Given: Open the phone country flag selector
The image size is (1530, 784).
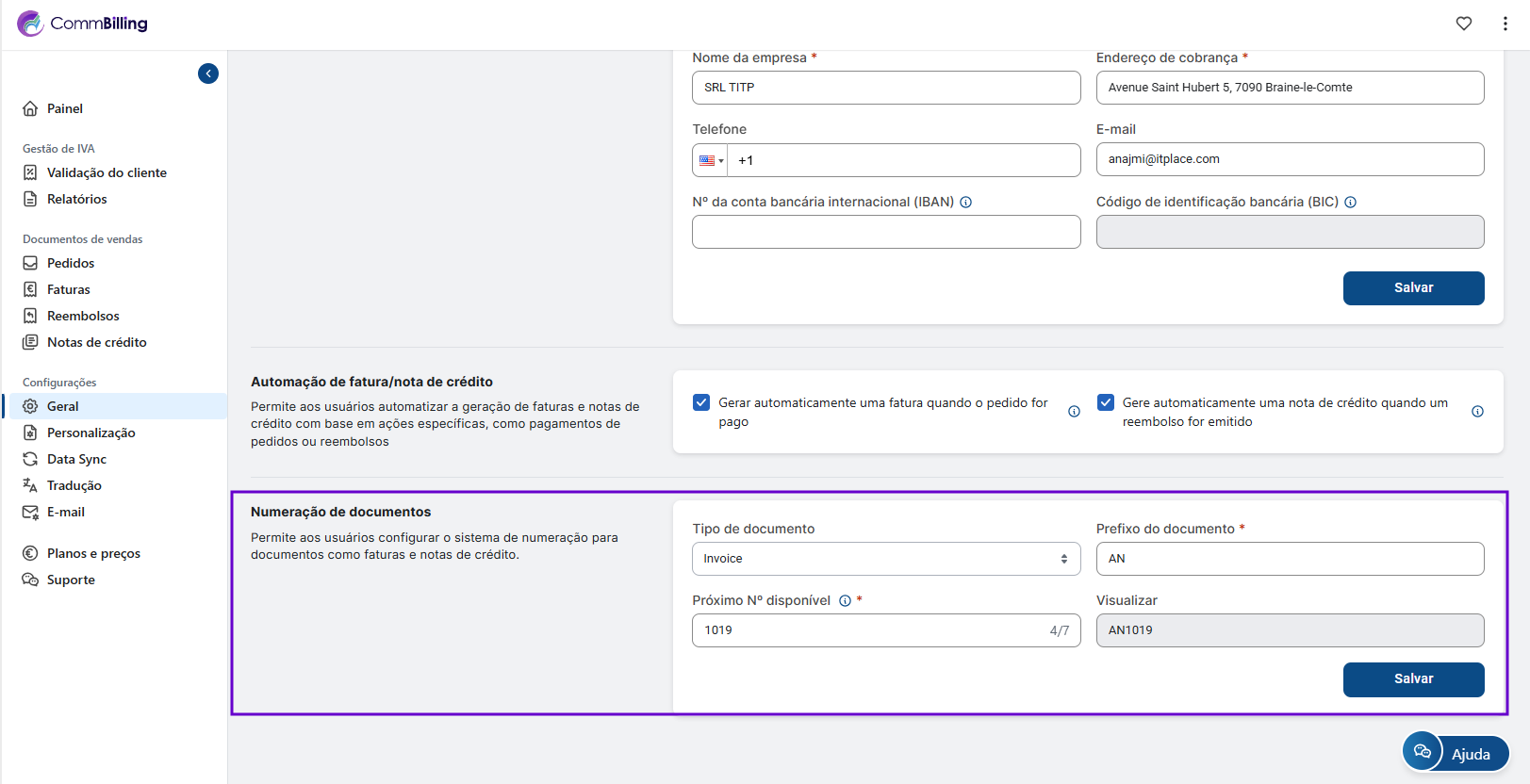Looking at the screenshot, I should coord(711,161).
